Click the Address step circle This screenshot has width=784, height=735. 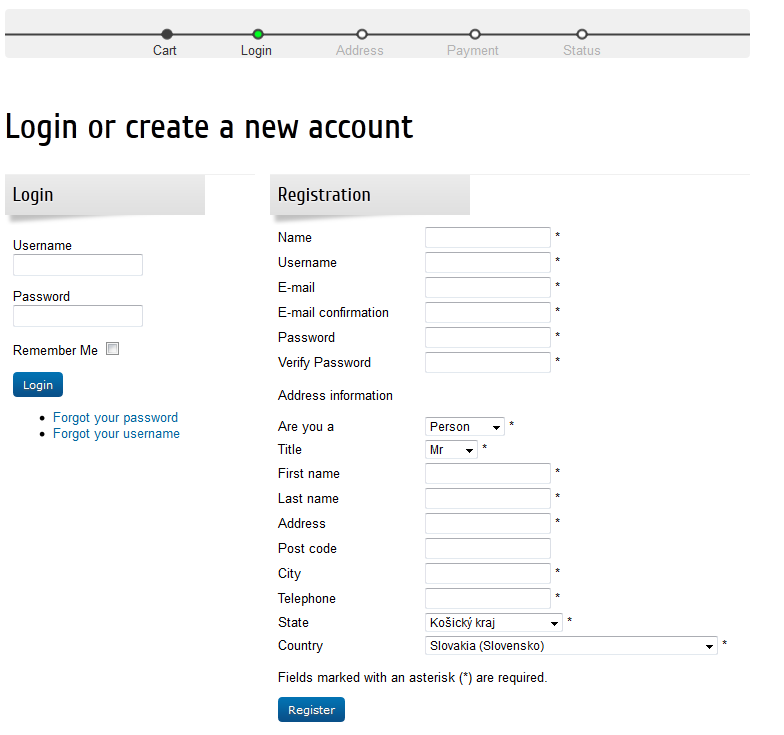(362, 34)
